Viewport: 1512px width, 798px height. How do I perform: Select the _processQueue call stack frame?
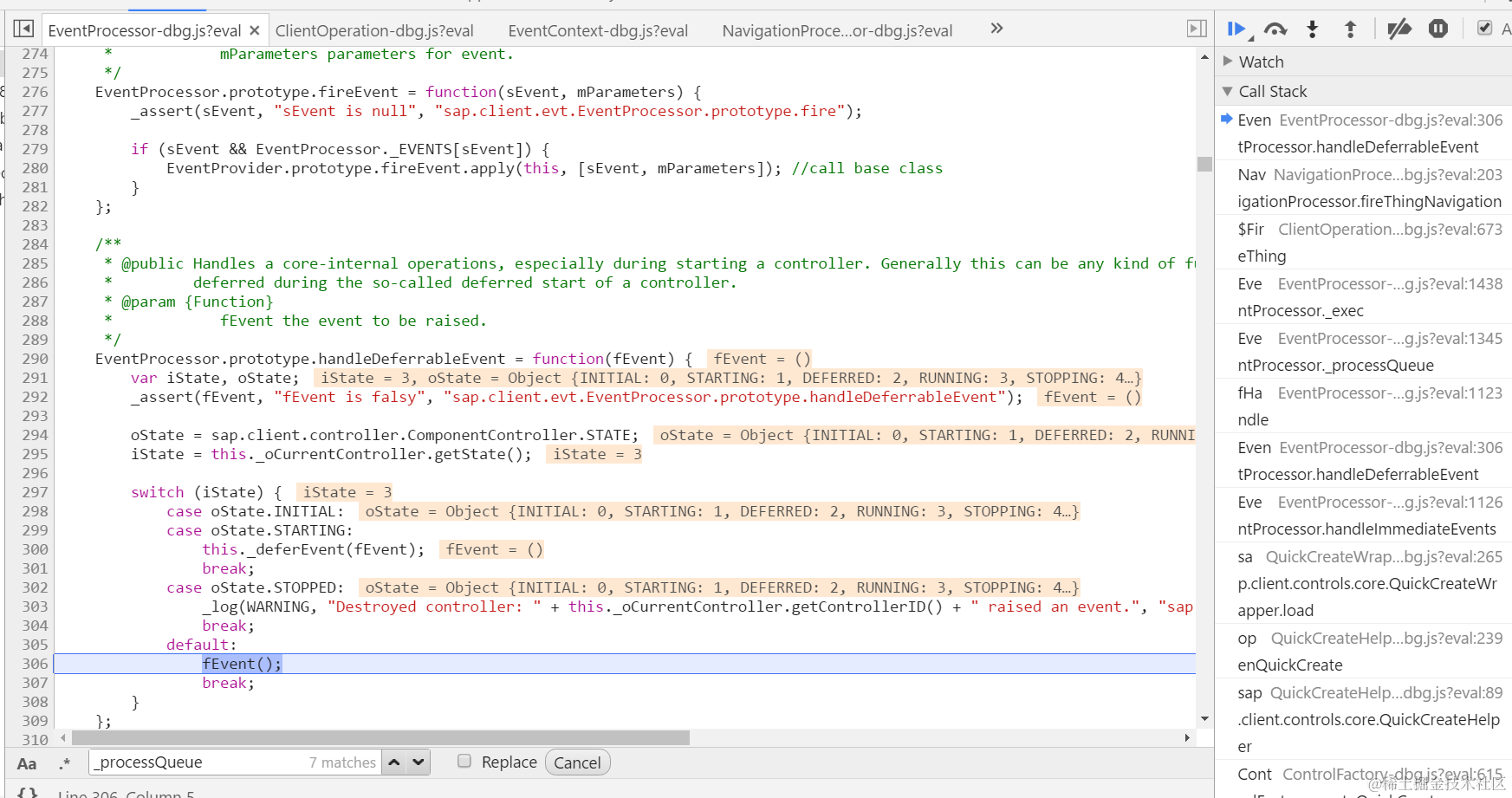(x=1364, y=352)
